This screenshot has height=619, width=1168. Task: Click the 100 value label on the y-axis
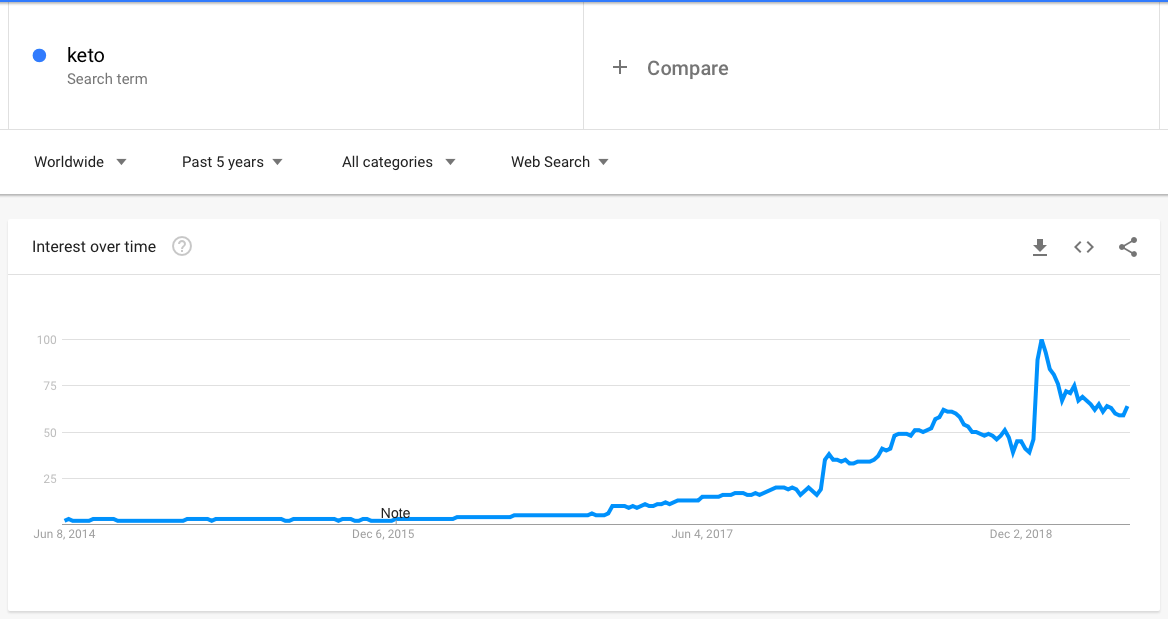coord(45,339)
